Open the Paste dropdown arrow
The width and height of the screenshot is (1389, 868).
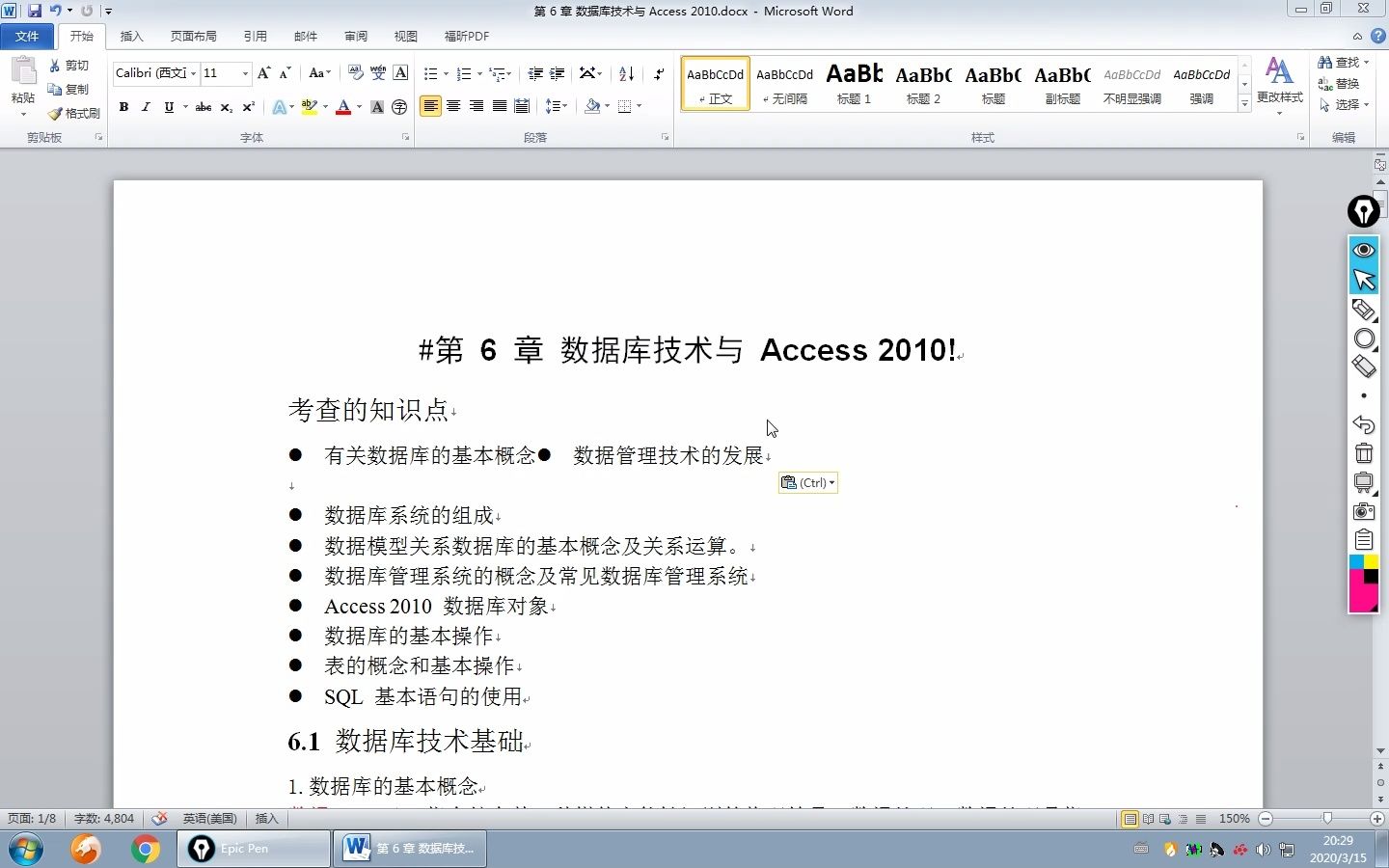(23, 114)
